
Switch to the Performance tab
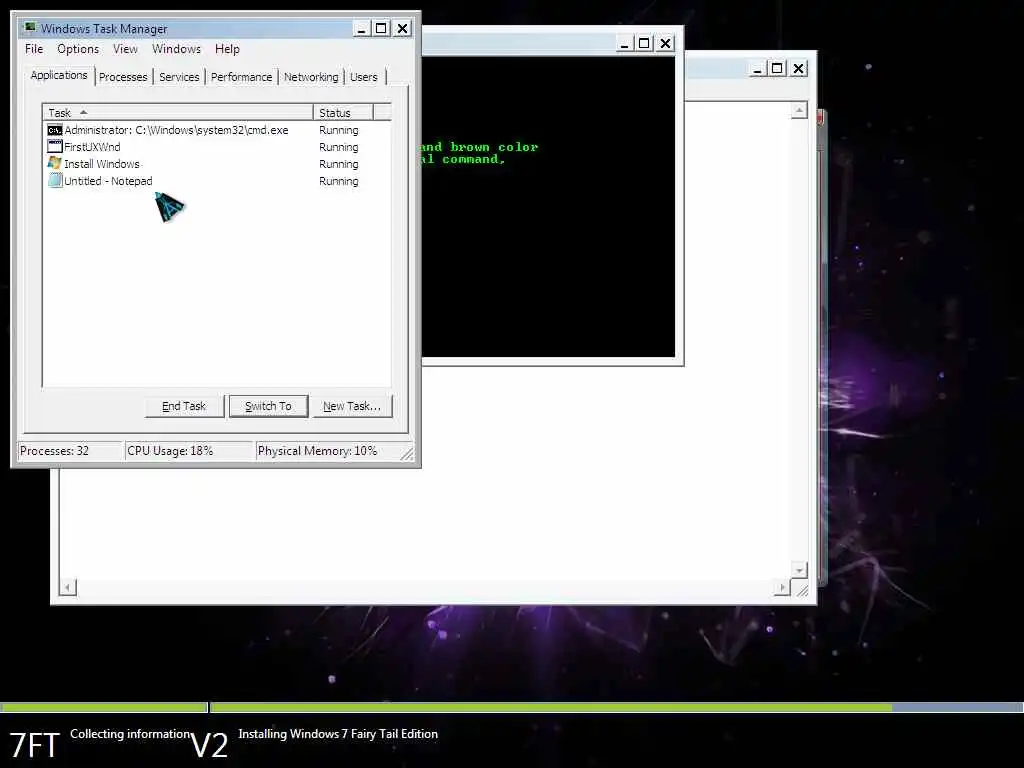point(241,77)
